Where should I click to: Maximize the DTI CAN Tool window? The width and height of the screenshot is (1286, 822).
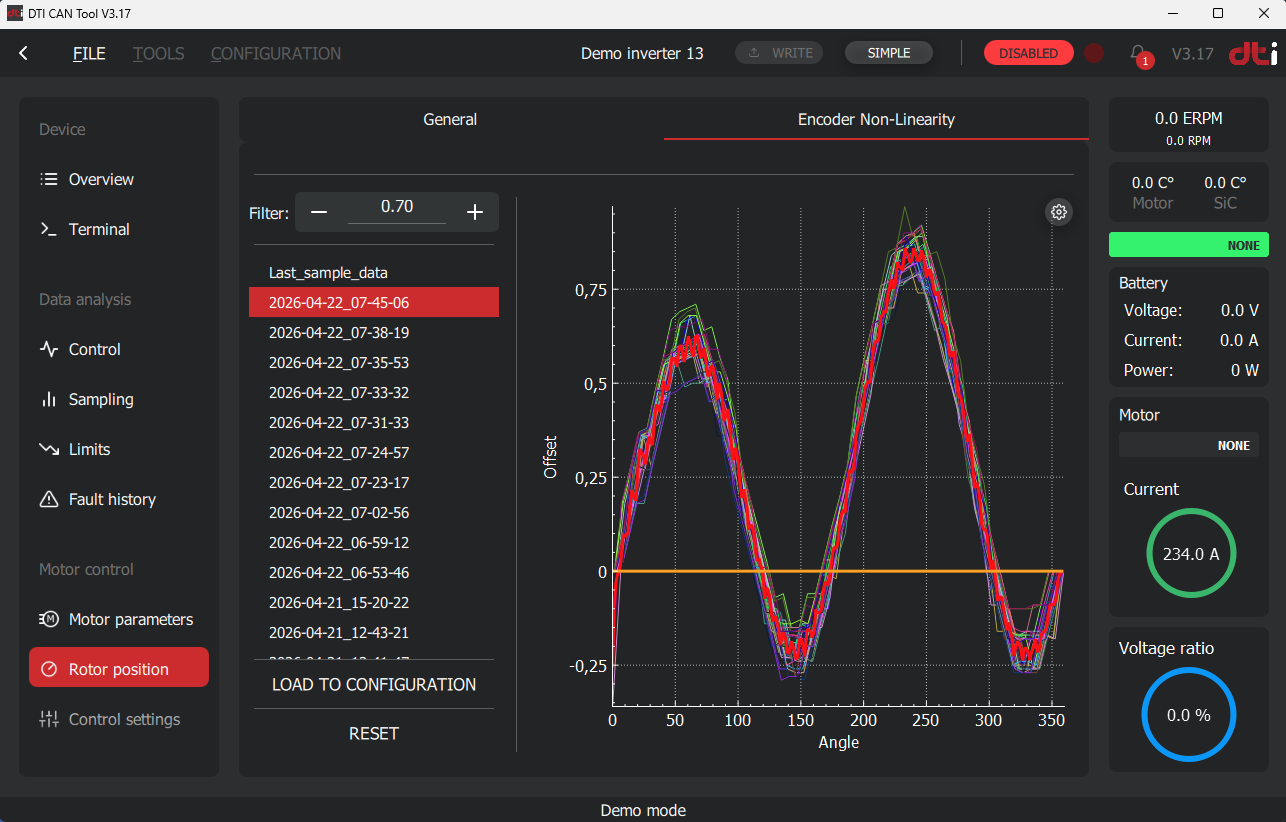1218,13
